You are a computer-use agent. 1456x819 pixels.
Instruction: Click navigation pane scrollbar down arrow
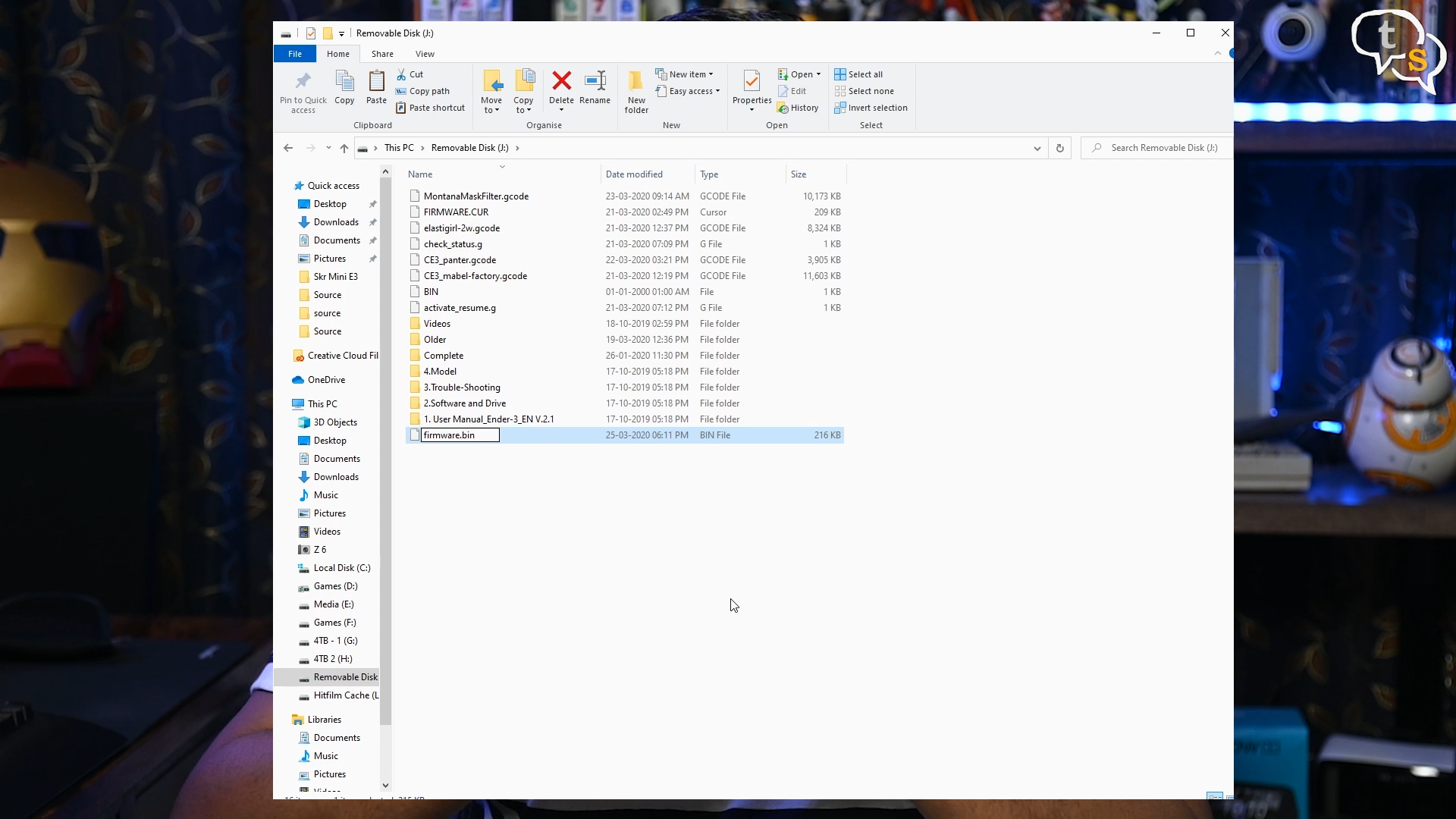[385, 786]
